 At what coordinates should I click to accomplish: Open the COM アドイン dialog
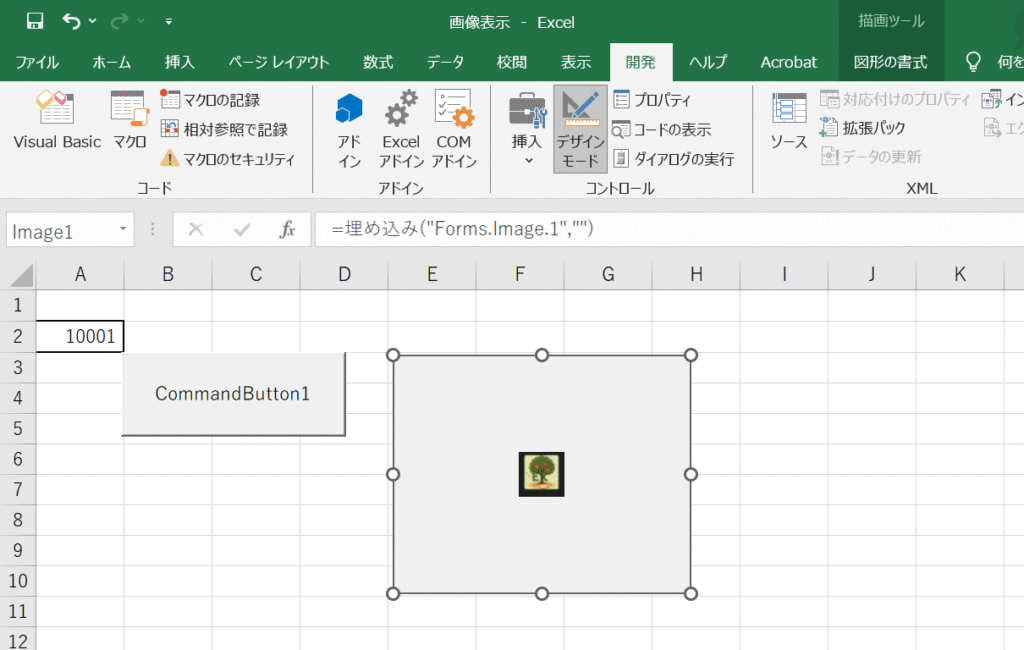[x=454, y=129]
